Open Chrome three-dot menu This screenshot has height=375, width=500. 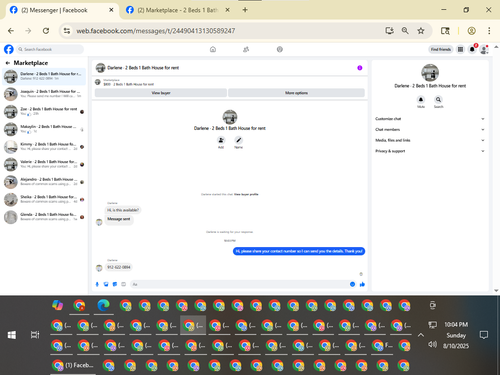click(x=489, y=31)
